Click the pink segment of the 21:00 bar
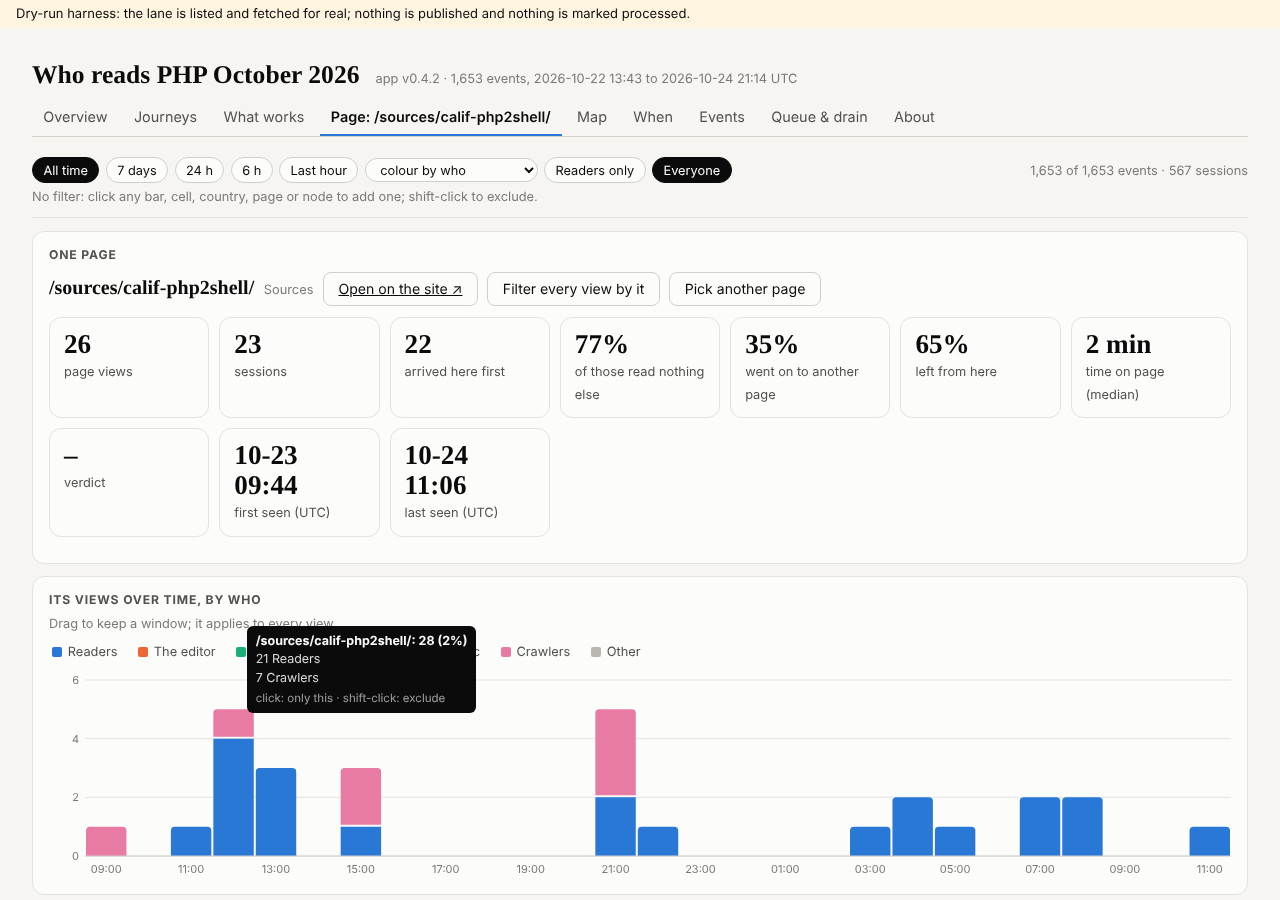Viewport: 1280px width, 900px height. (616, 752)
